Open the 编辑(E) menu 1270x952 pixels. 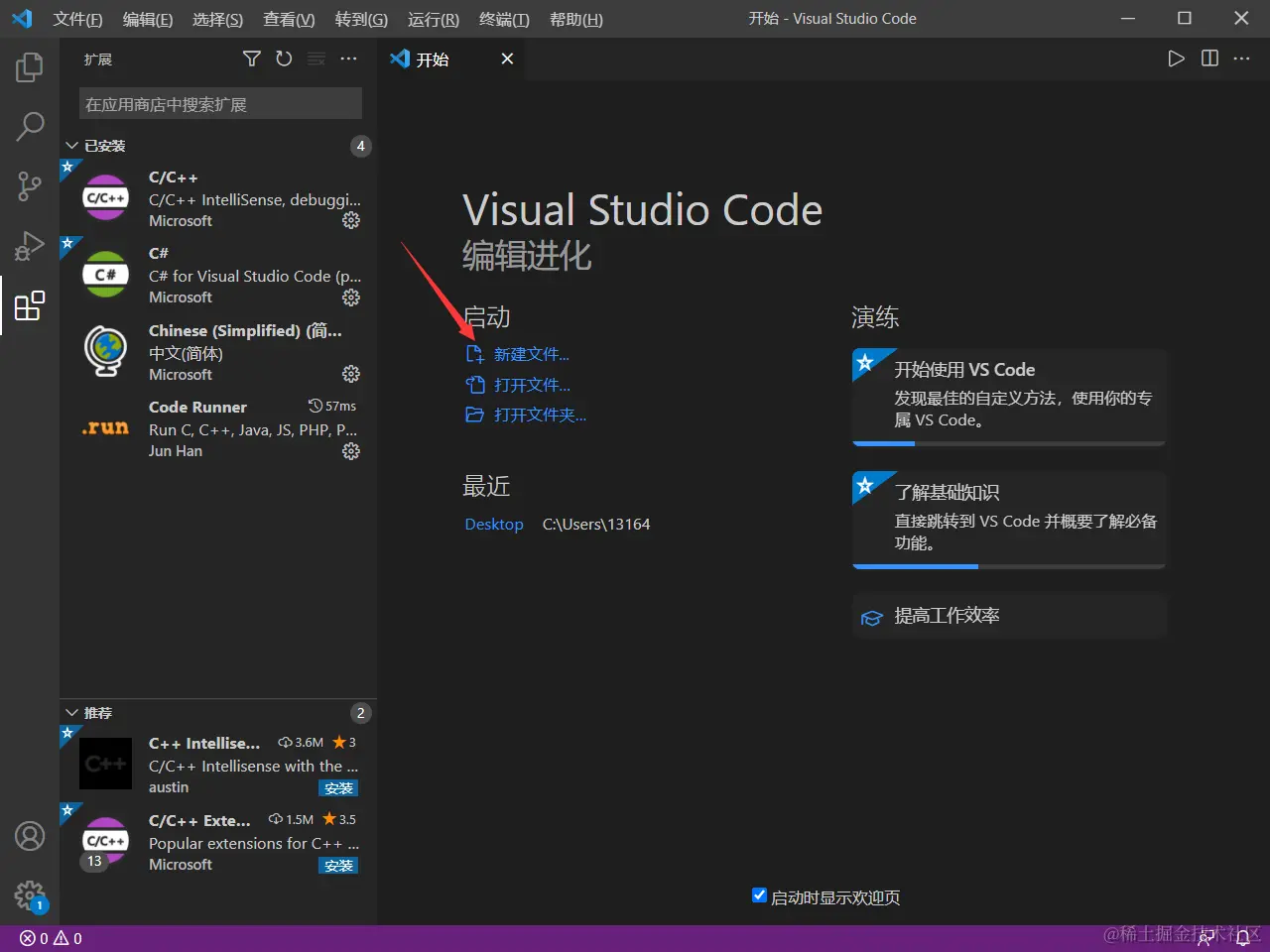(x=148, y=19)
